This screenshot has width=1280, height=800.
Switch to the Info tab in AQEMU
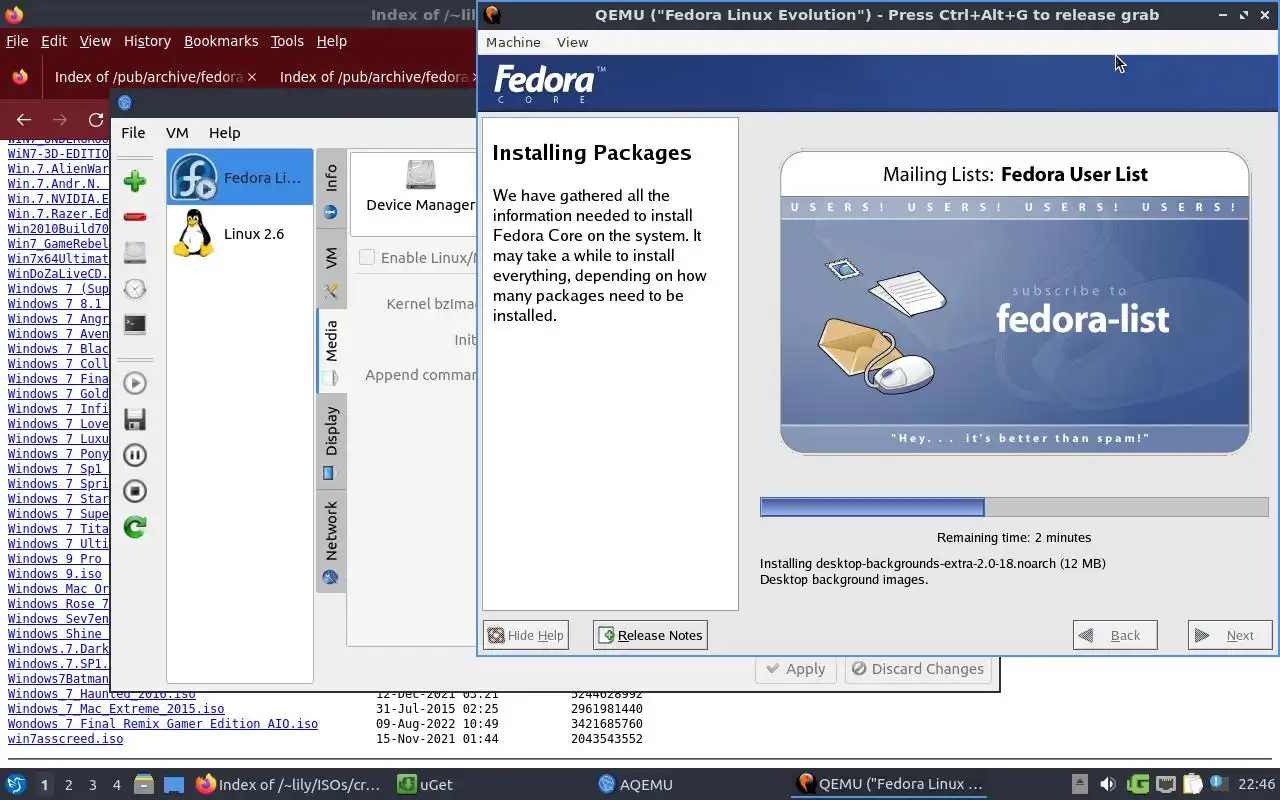[x=331, y=190]
